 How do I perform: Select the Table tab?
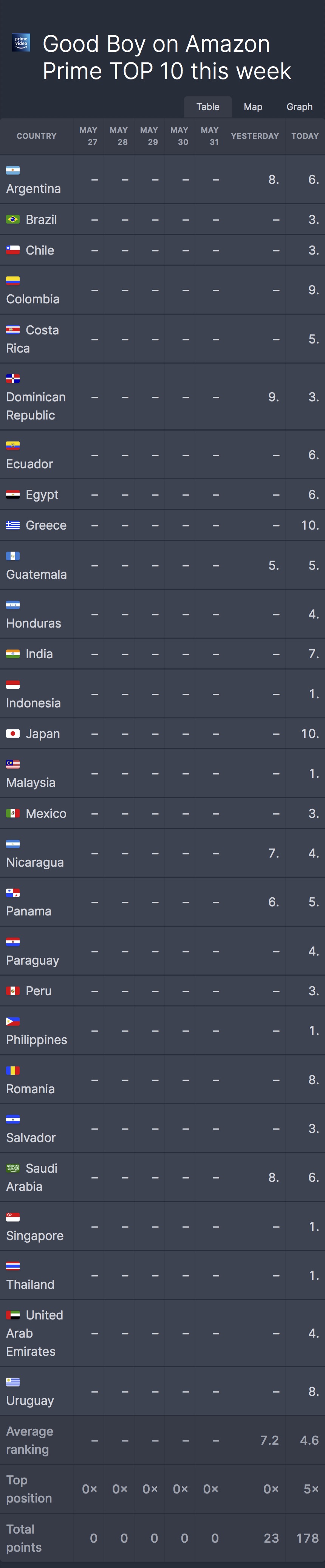[207, 107]
